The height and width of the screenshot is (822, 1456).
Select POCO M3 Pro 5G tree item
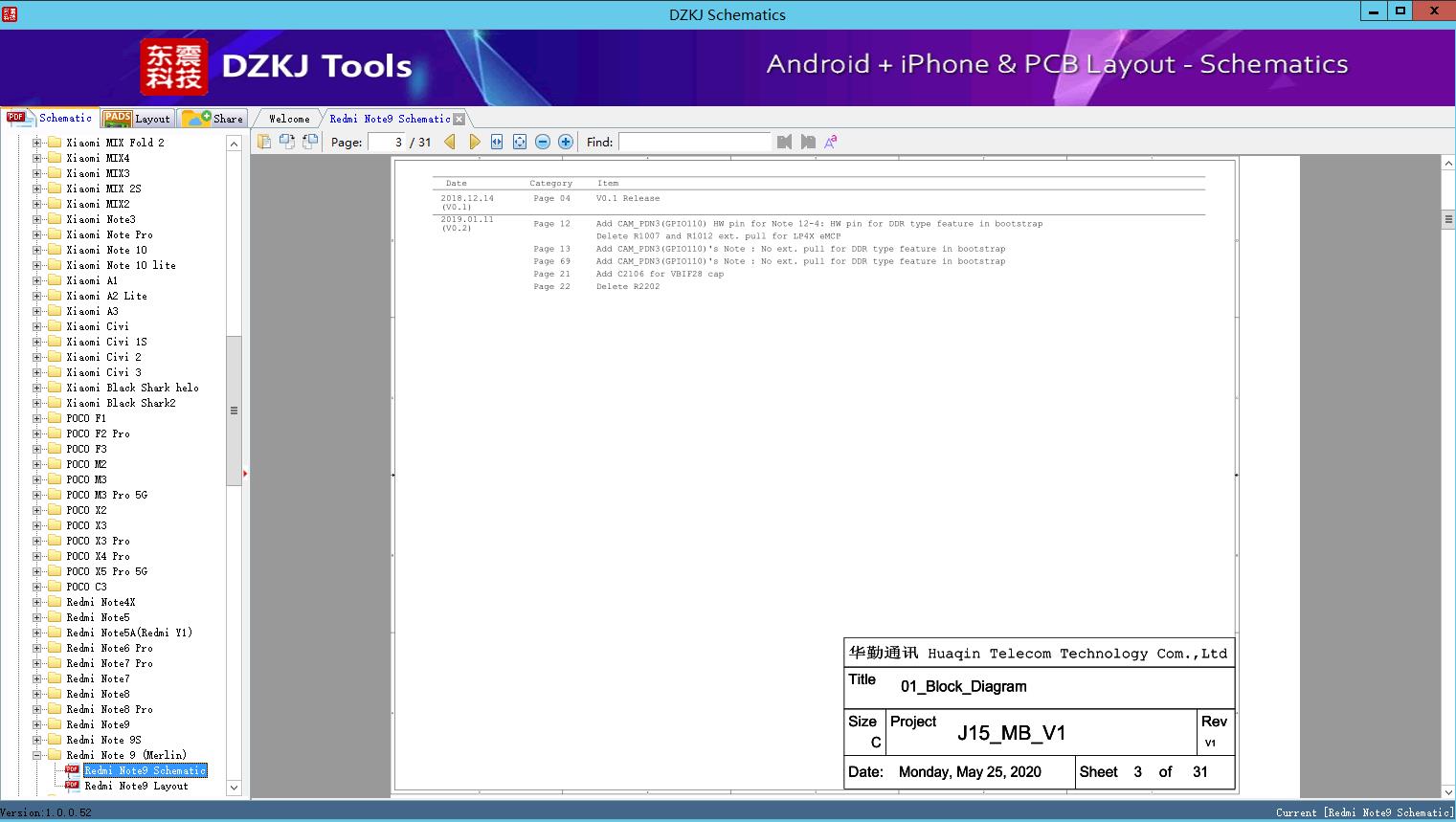tap(106, 495)
